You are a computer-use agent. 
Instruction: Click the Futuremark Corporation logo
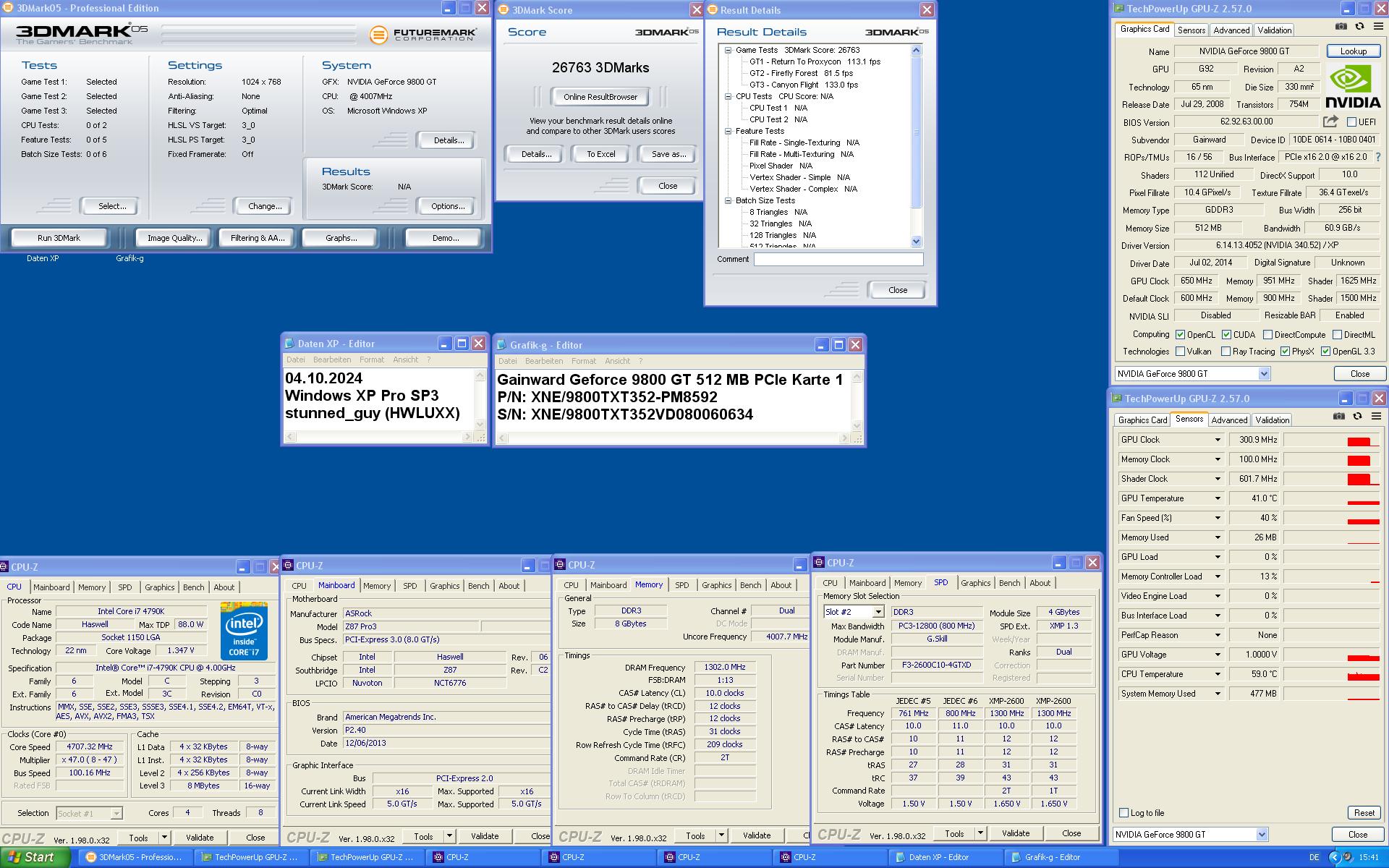423,35
